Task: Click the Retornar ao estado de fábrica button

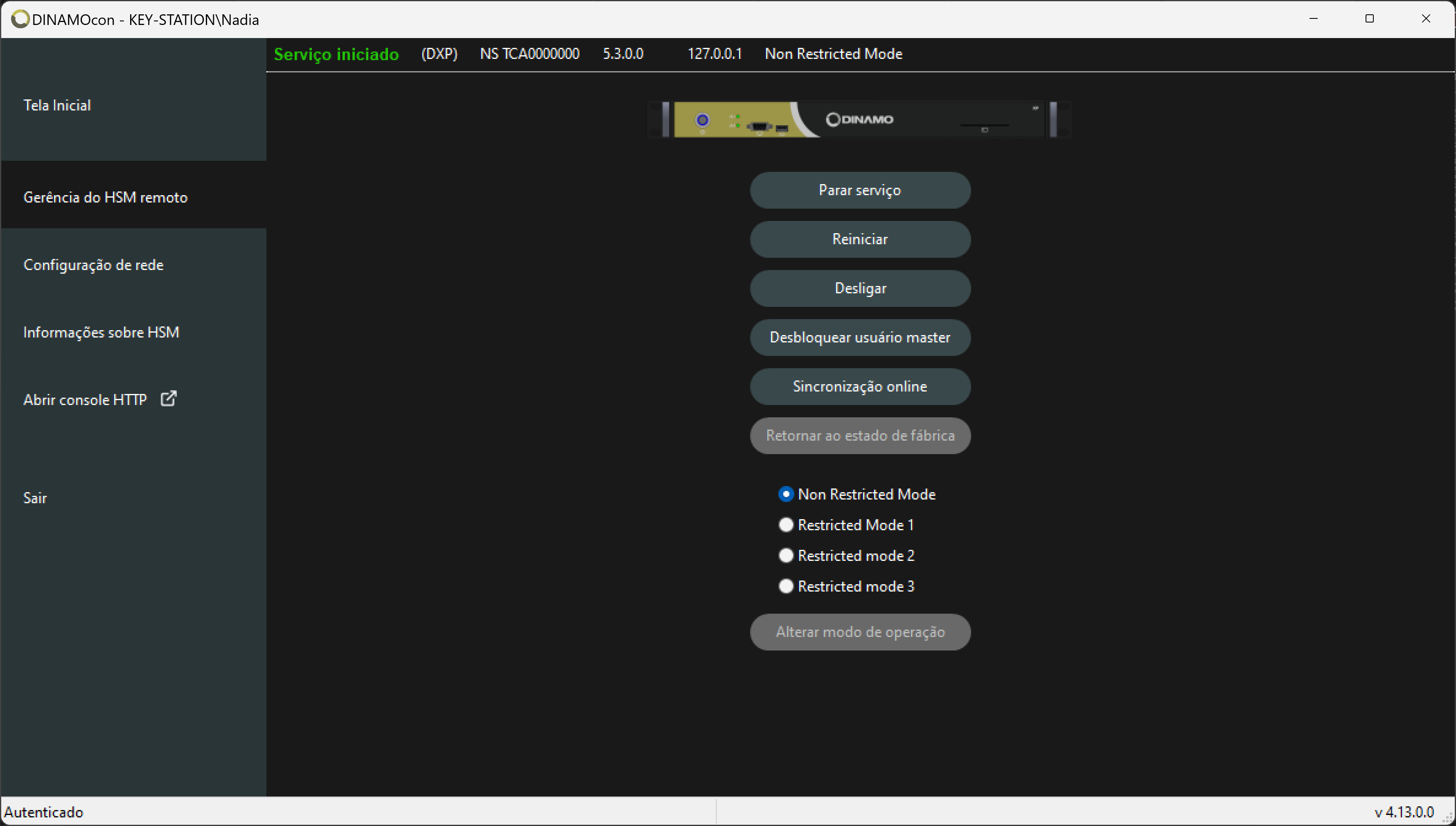Action: point(860,435)
